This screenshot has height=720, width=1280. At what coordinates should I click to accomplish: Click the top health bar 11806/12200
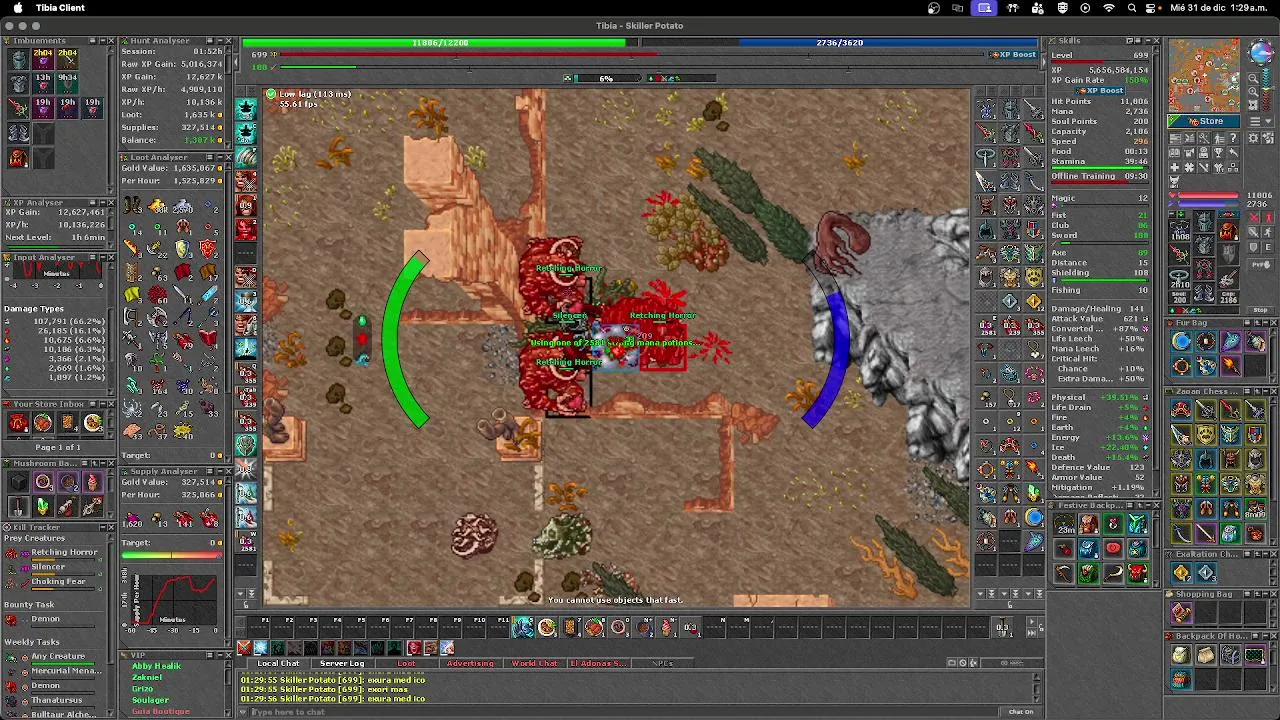pos(439,43)
